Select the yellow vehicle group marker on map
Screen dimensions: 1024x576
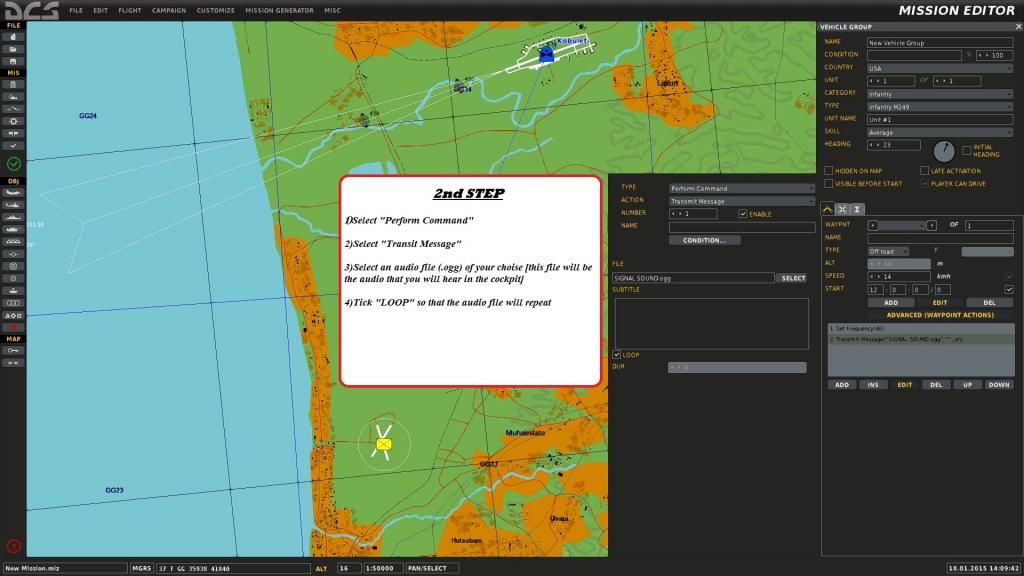384,443
